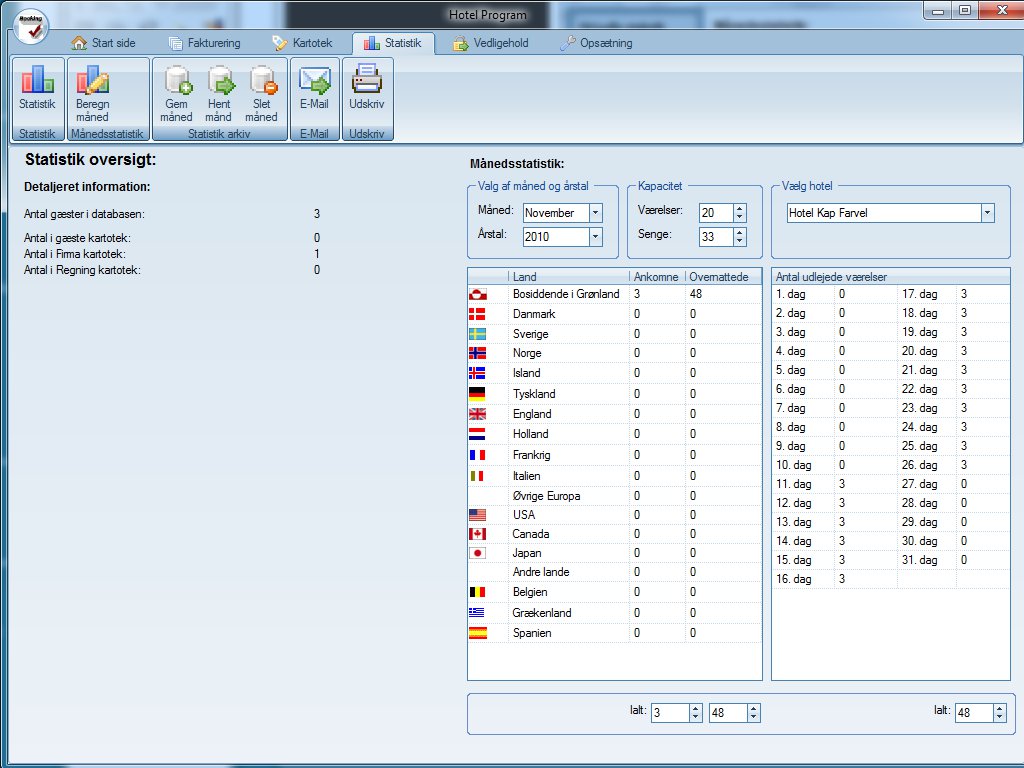
Task: Open the Opsætning tab
Action: (596, 43)
